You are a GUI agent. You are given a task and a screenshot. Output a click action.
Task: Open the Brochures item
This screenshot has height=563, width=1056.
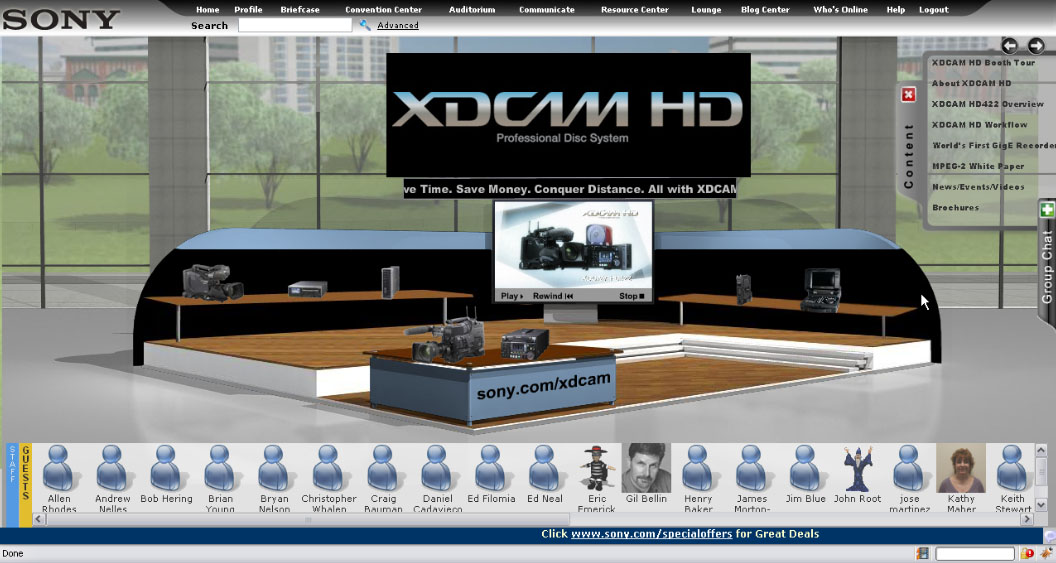955,207
